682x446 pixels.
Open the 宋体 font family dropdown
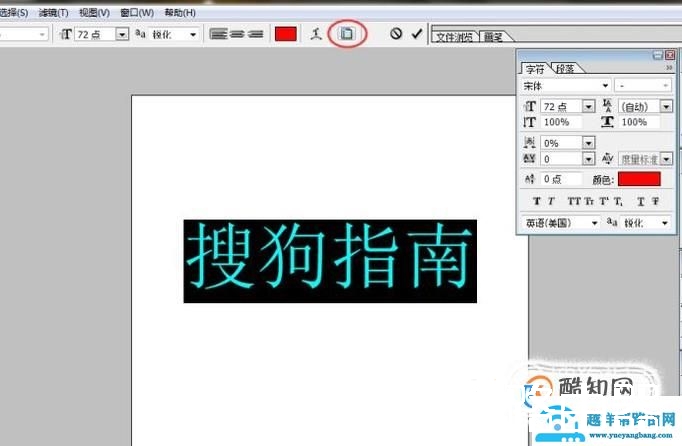566,86
